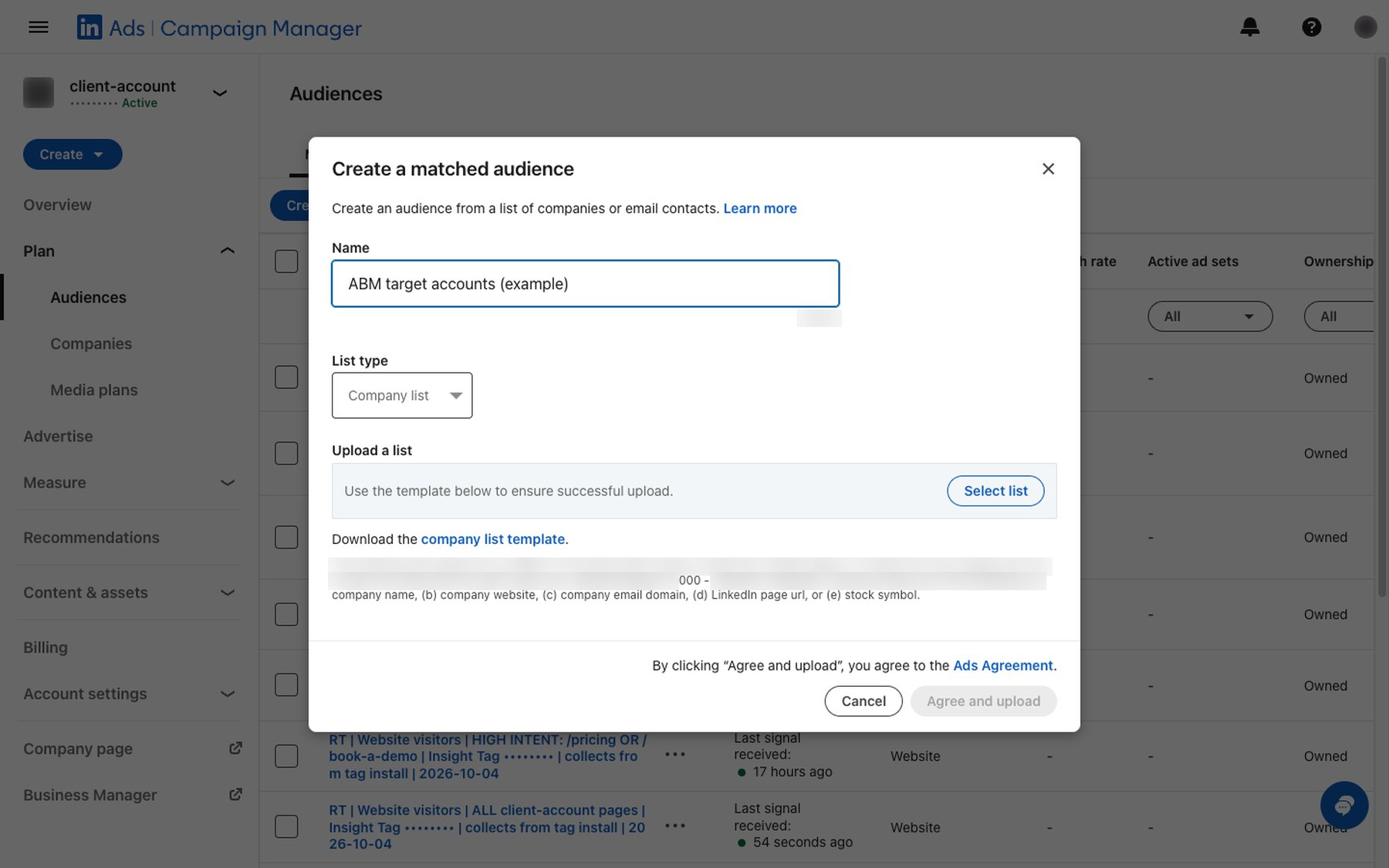Screen dimensions: 1389x868
Task: Open options menu for ALL client-account pages row
Action: pyautogui.click(x=675, y=826)
